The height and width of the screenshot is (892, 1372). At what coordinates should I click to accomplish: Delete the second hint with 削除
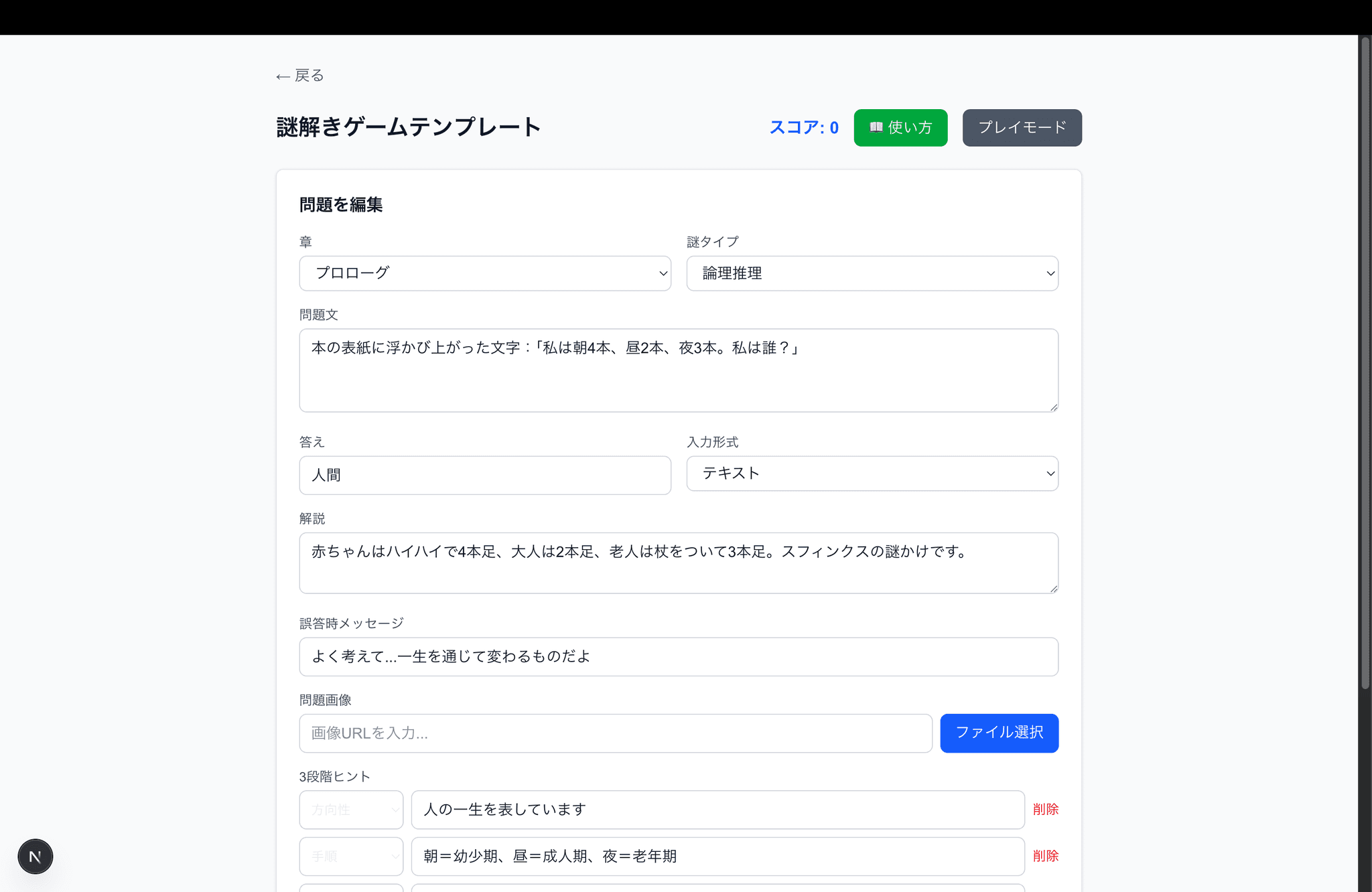[1045, 856]
